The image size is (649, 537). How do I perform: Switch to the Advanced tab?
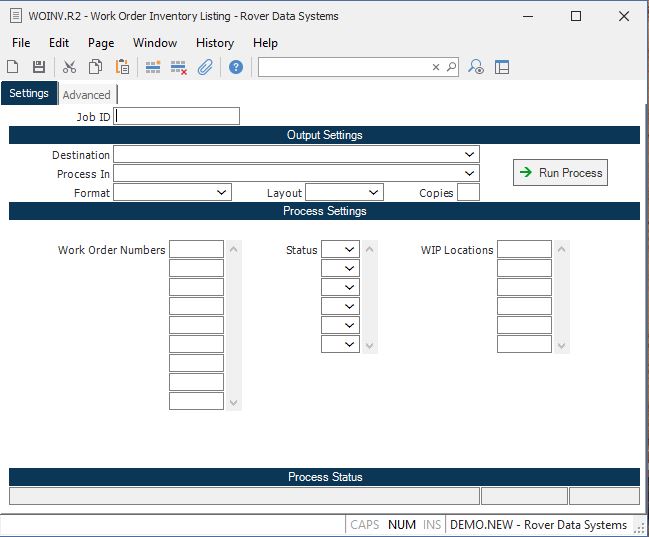[x=87, y=95]
